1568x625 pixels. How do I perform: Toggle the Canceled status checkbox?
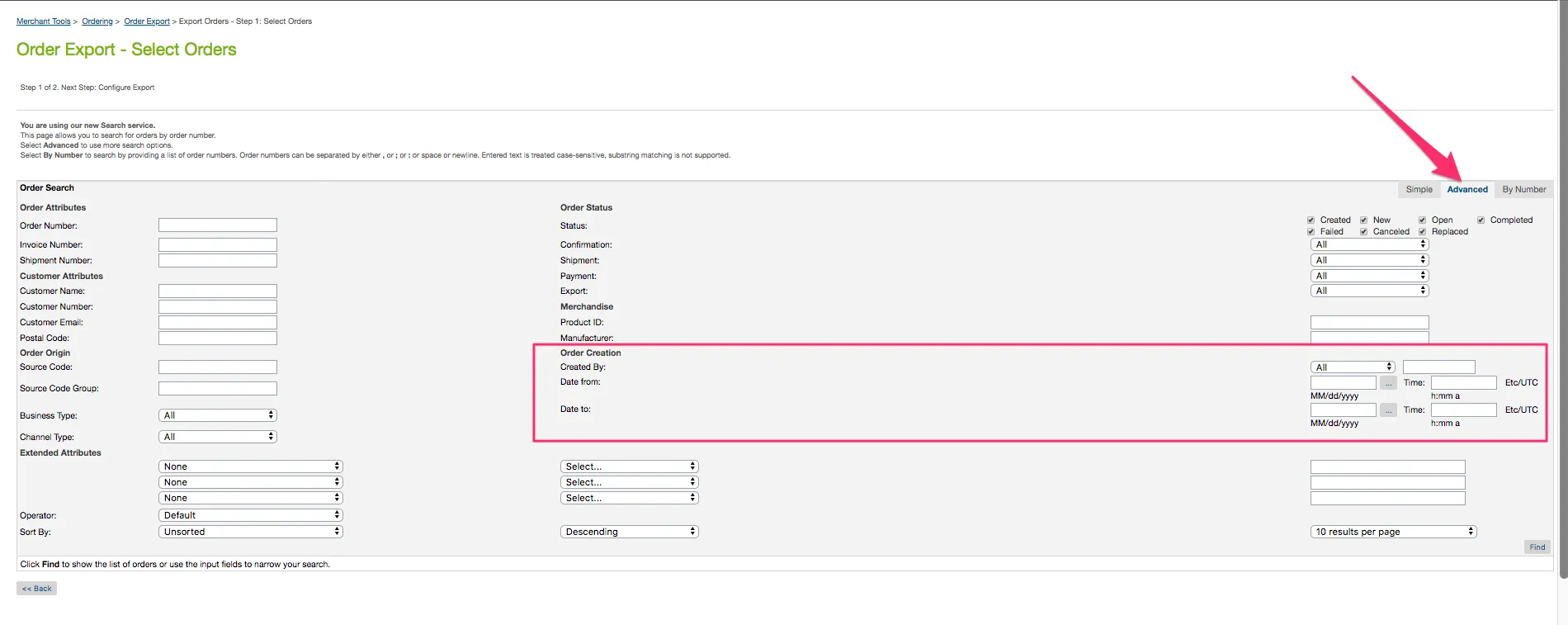pyautogui.click(x=1363, y=232)
